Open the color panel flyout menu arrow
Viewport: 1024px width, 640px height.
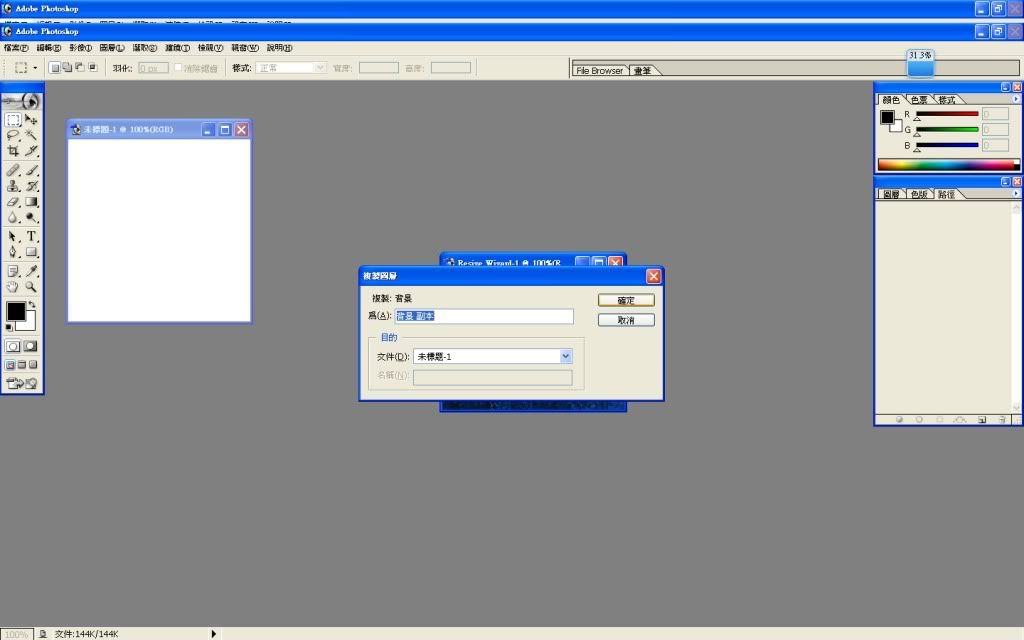pos(1016,99)
